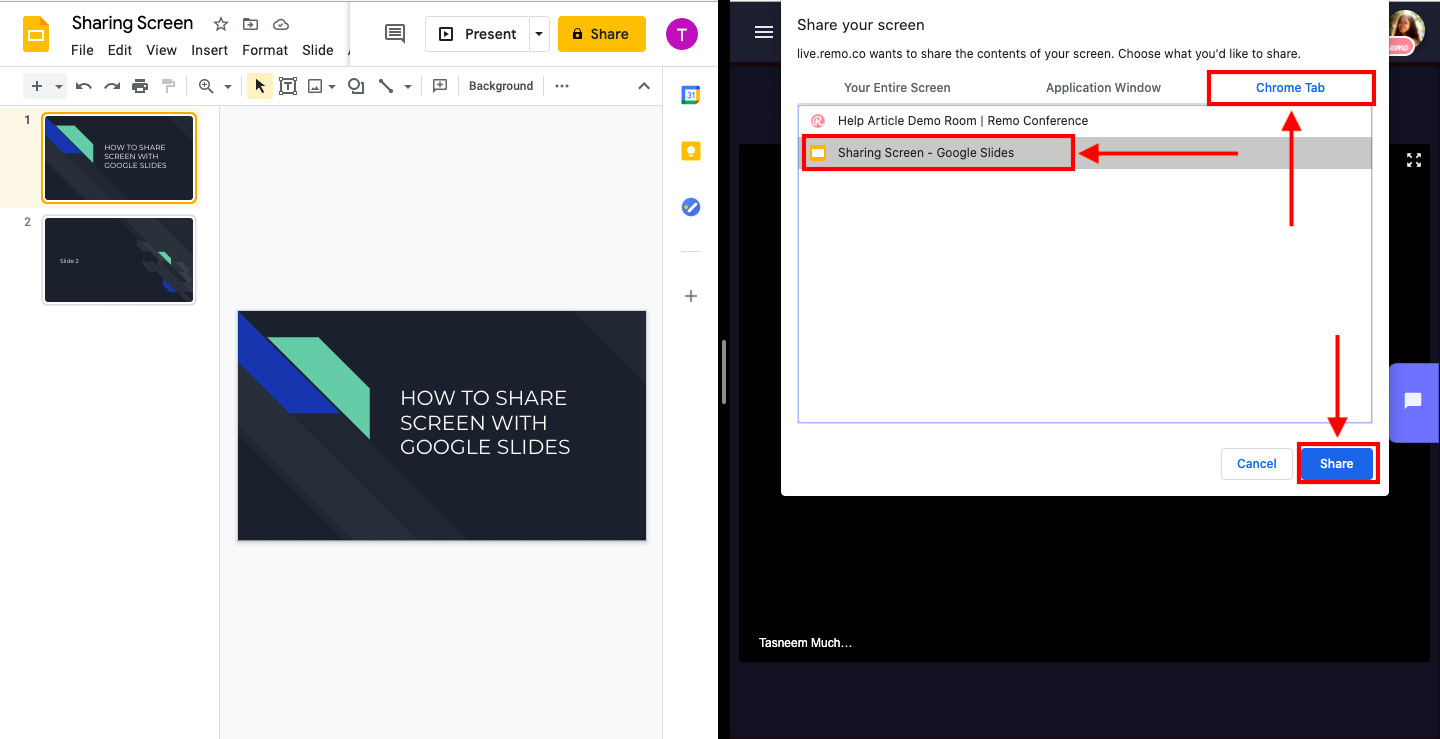Select the line tool
The width and height of the screenshot is (1440, 739).
coord(386,86)
